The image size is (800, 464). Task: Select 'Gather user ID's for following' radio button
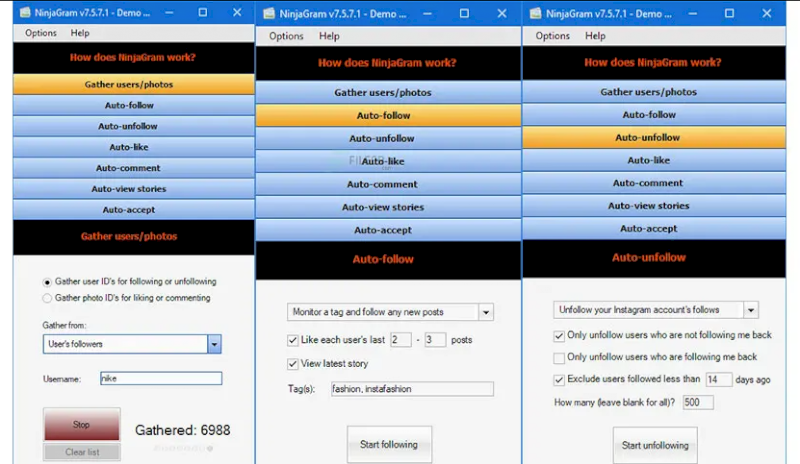click(47, 282)
